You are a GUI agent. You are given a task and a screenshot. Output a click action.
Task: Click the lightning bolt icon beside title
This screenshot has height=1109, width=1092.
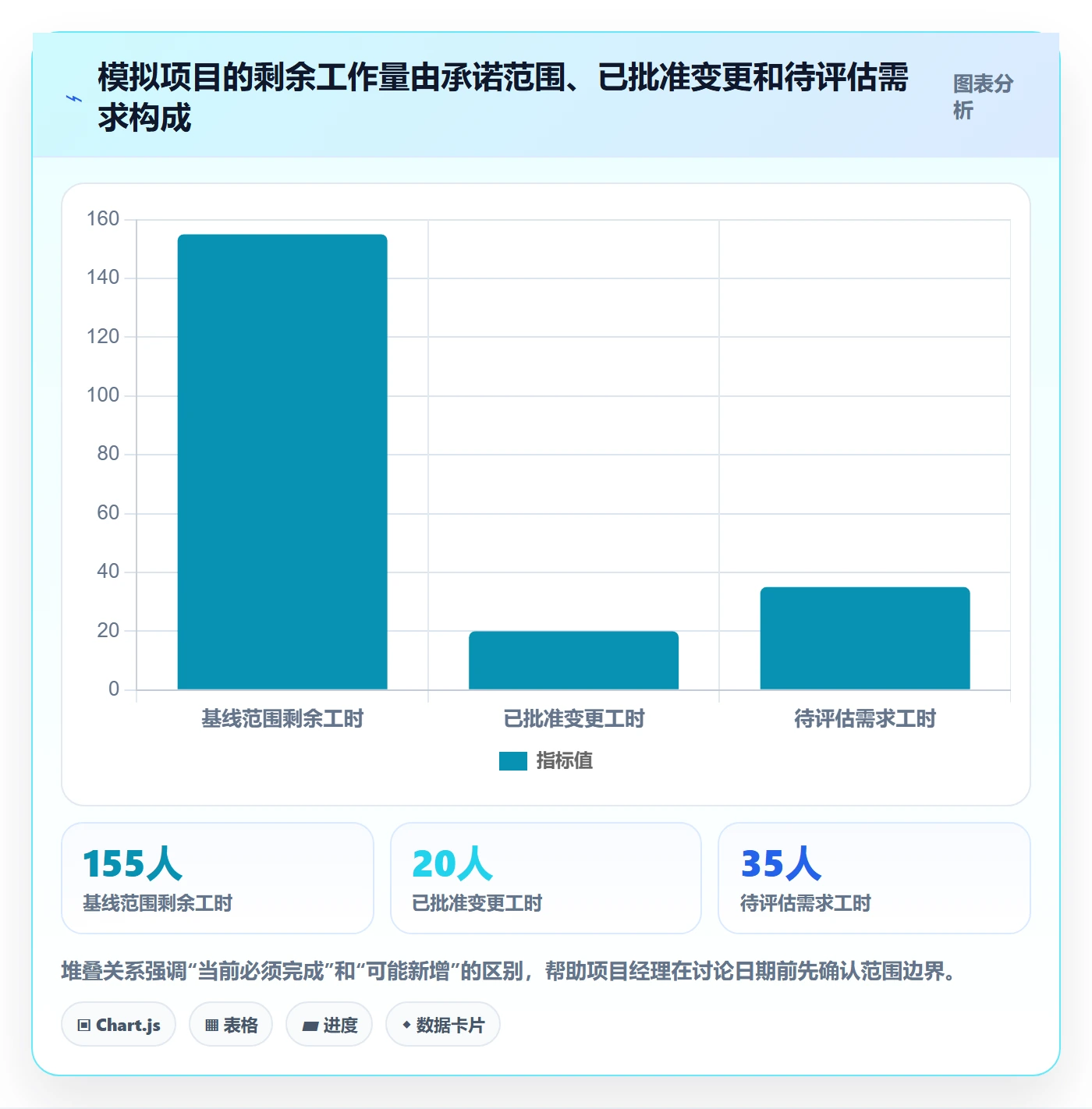click(74, 98)
